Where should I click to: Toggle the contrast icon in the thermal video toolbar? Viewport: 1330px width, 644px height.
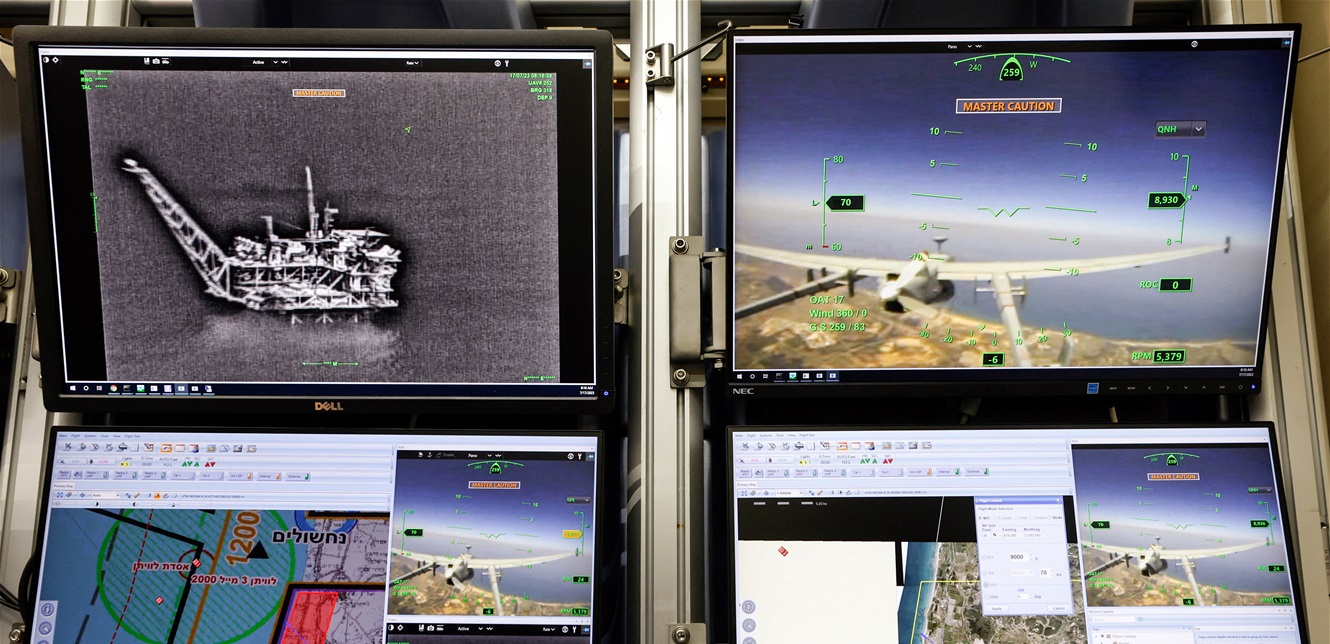[x=46, y=61]
